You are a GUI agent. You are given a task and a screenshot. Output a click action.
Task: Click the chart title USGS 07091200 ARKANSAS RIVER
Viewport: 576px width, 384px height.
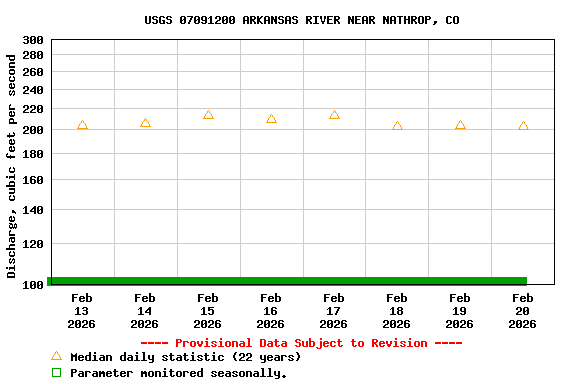(302, 20)
